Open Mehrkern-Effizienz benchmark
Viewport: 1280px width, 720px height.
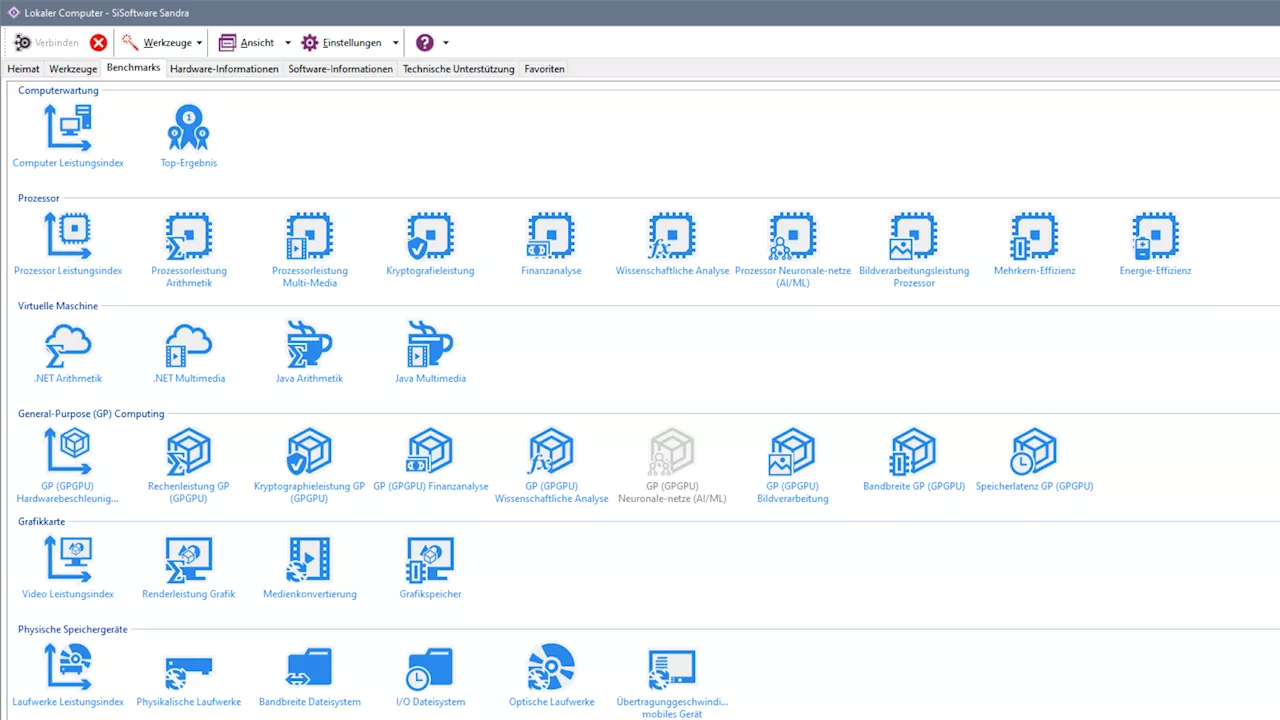coord(1035,244)
